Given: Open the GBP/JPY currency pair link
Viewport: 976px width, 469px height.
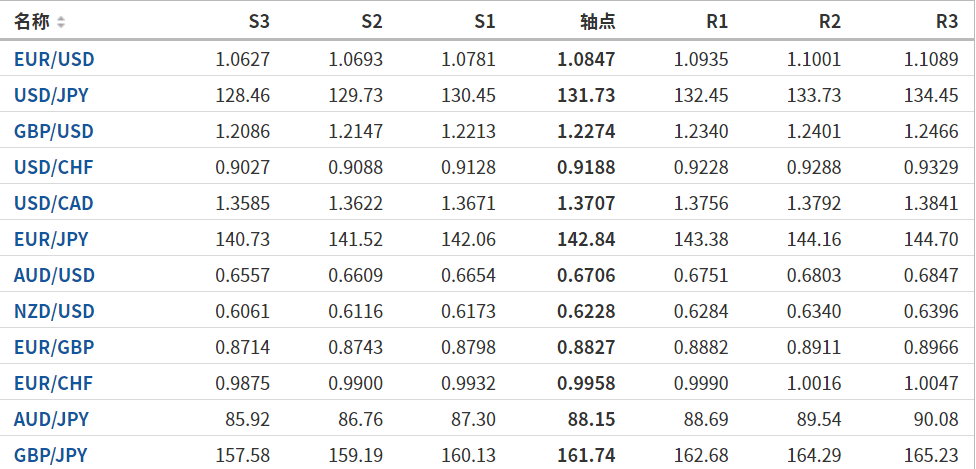Looking at the screenshot, I should (51, 455).
